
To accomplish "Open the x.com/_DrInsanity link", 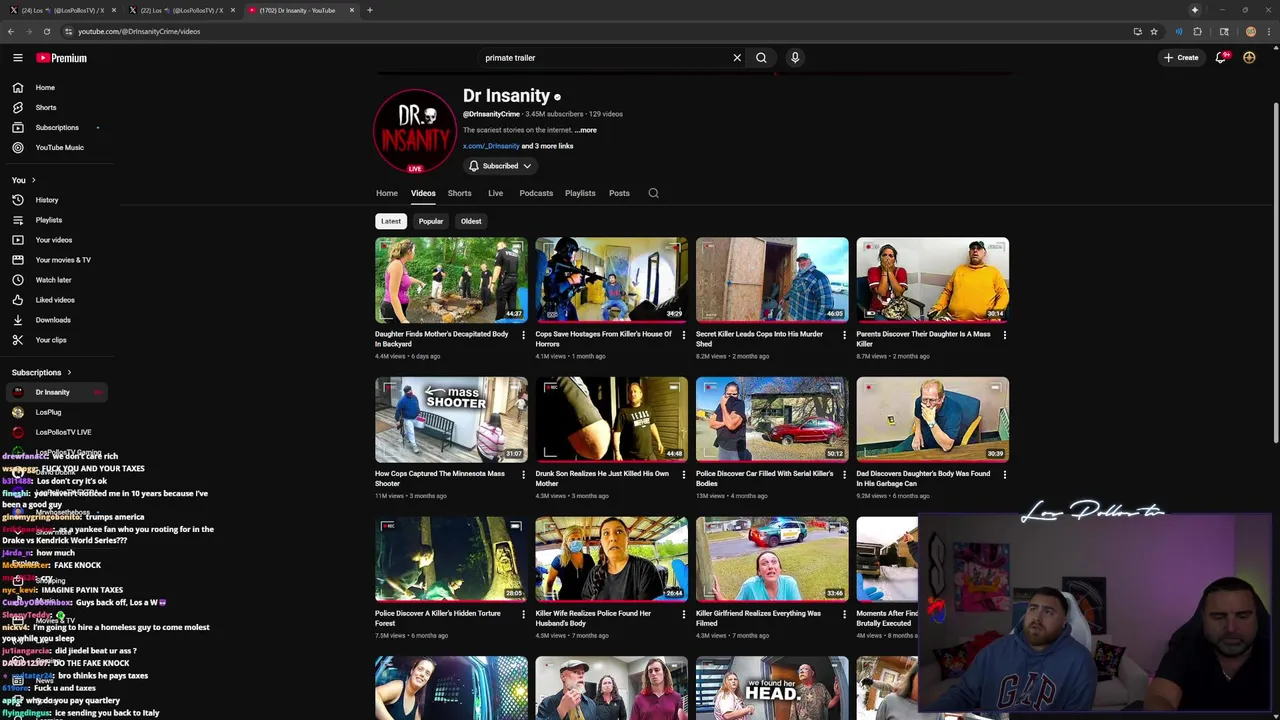I will tap(491, 146).
